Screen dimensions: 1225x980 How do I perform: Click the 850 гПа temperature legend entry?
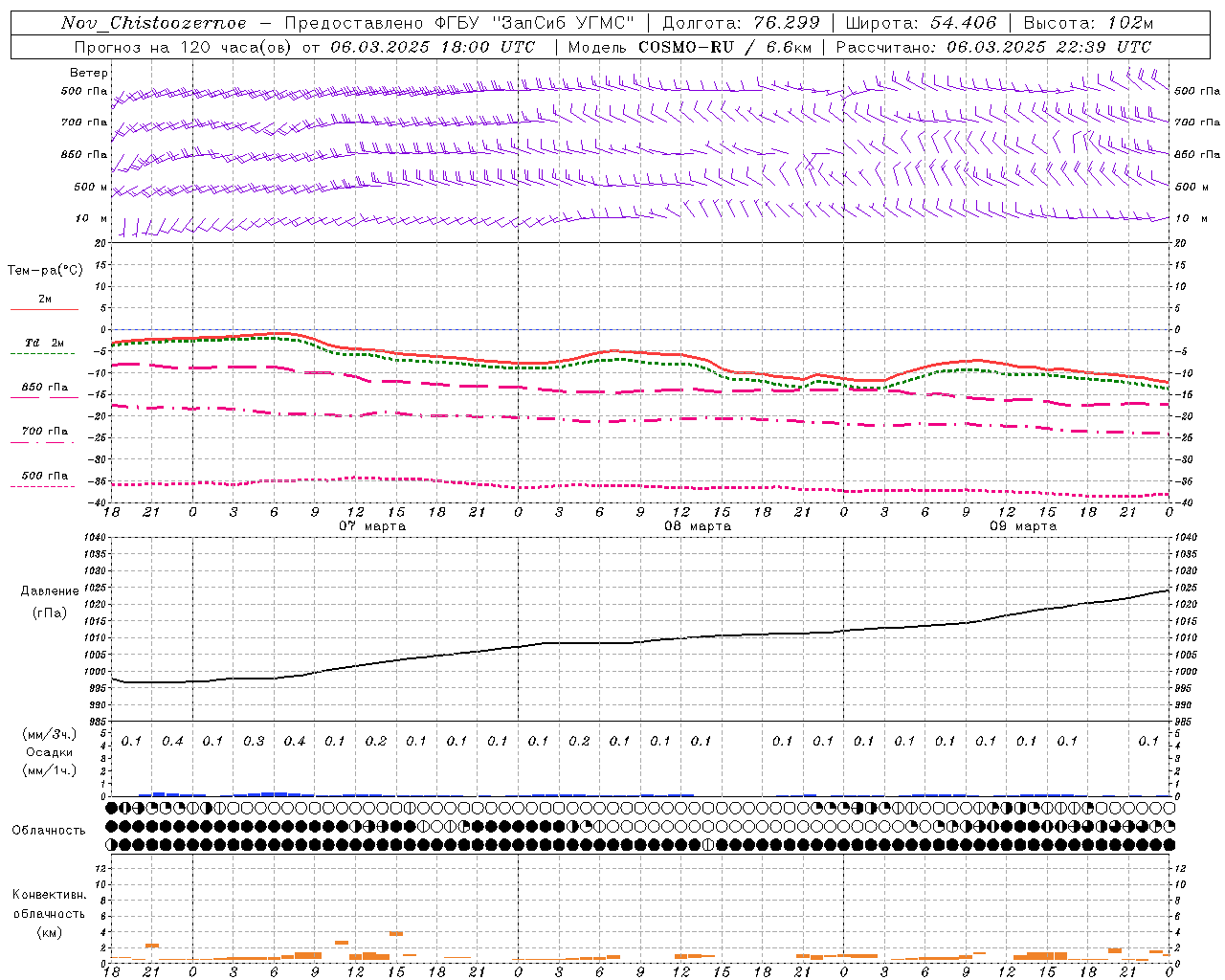click(45, 388)
